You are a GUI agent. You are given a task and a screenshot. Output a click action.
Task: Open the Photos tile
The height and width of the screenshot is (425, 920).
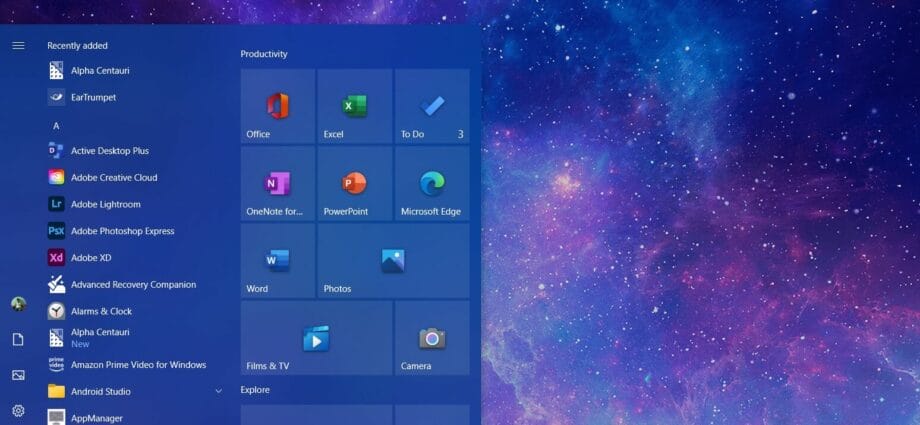393,261
